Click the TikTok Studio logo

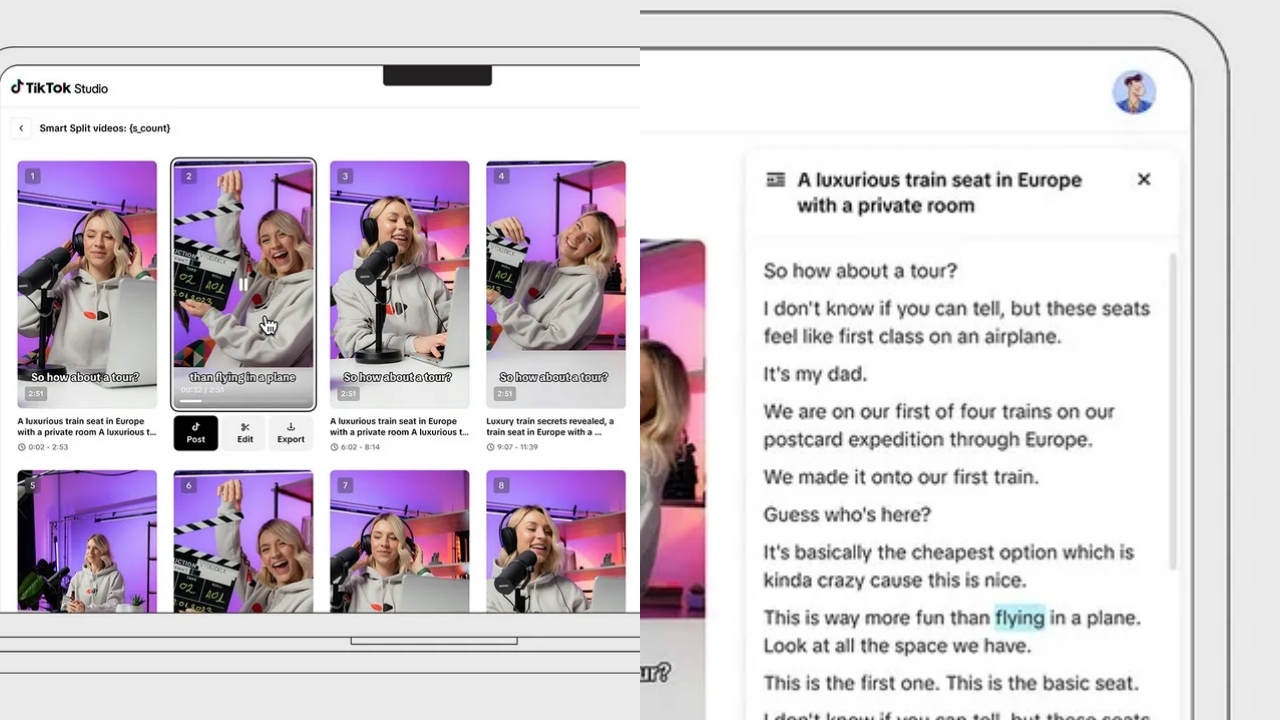point(58,87)
